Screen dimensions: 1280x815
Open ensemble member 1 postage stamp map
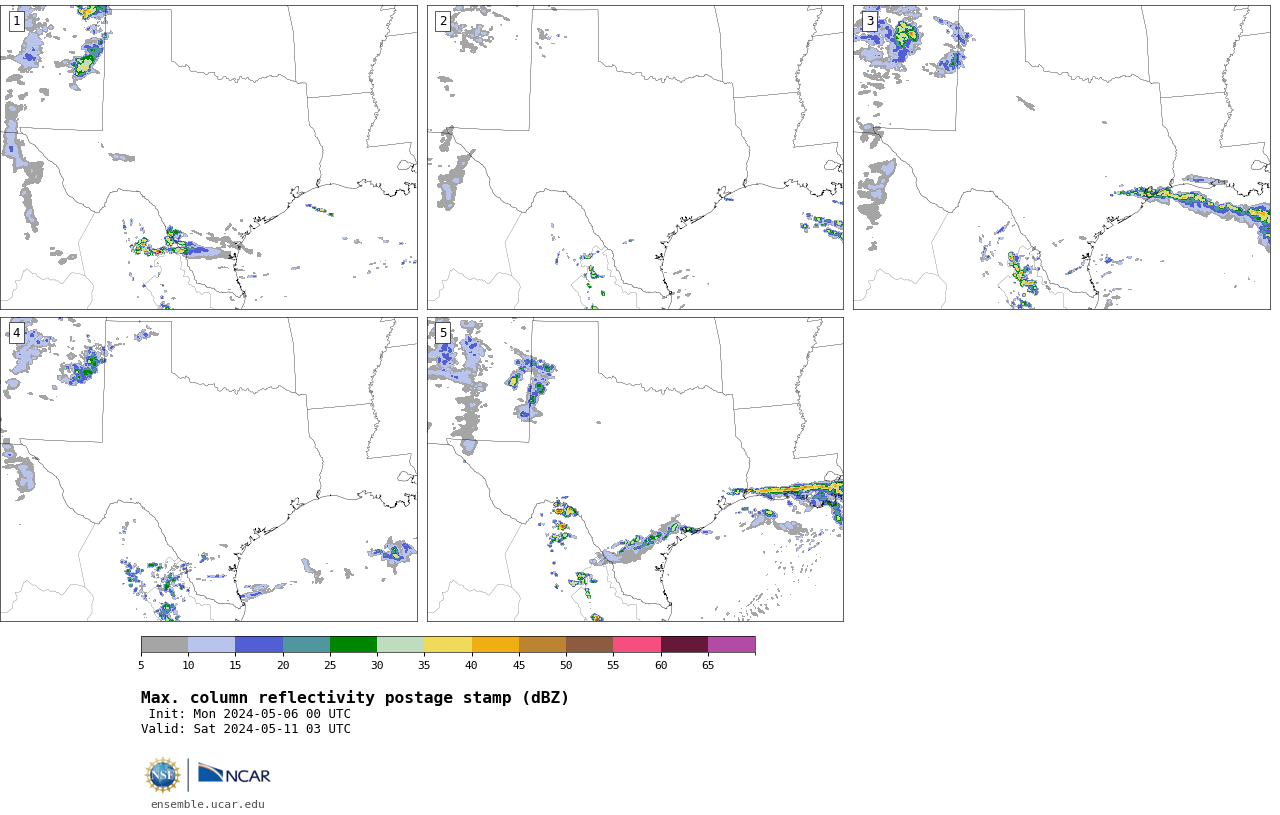[208, 157]
